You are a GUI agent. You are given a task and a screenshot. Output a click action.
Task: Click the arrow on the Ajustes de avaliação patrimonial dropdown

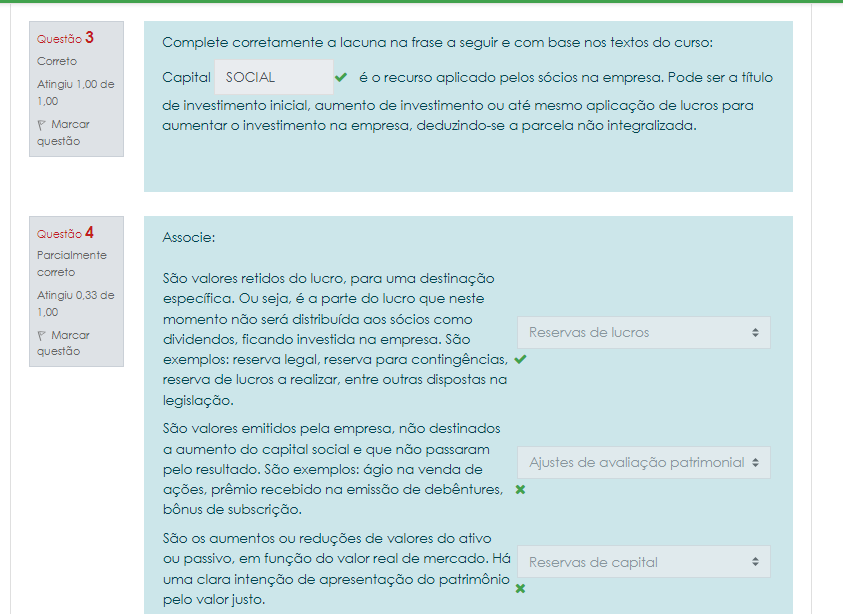click(755, 462)
